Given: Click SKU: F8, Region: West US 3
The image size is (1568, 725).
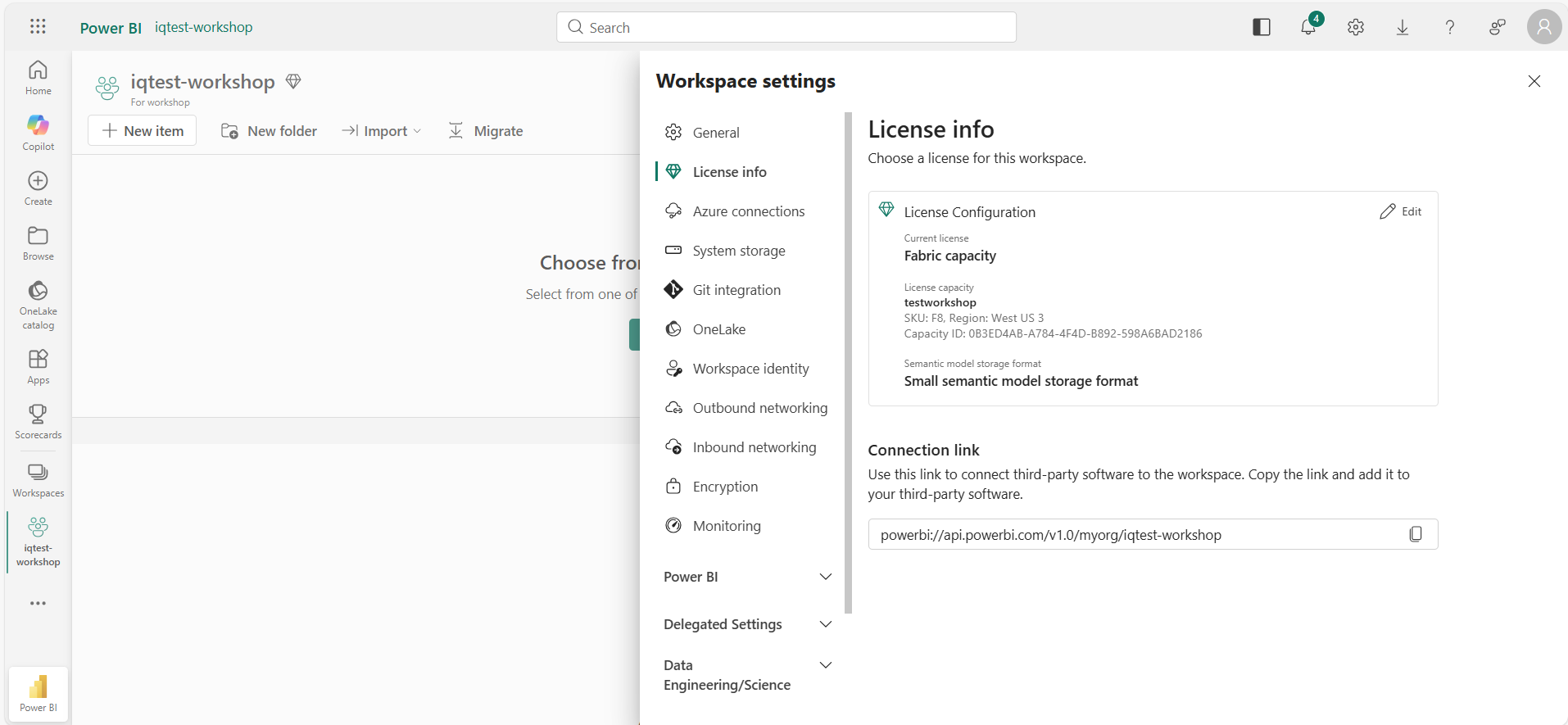Looking at the screenshot, I should coord(973,318).
